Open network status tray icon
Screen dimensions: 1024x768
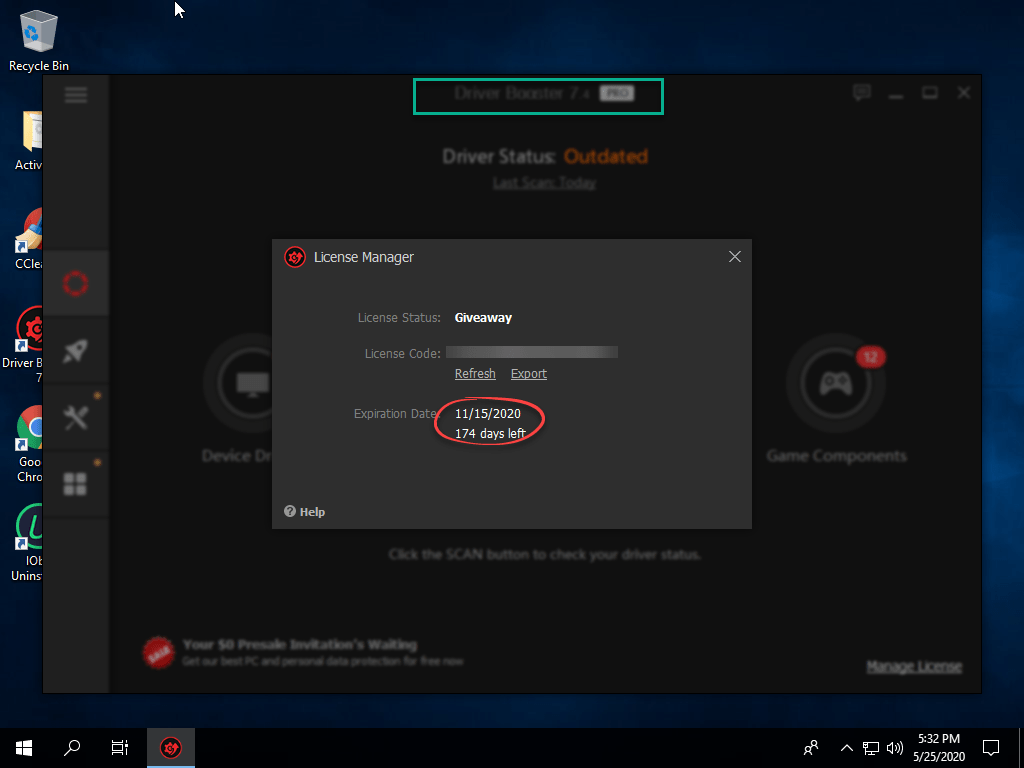(871, 748)
